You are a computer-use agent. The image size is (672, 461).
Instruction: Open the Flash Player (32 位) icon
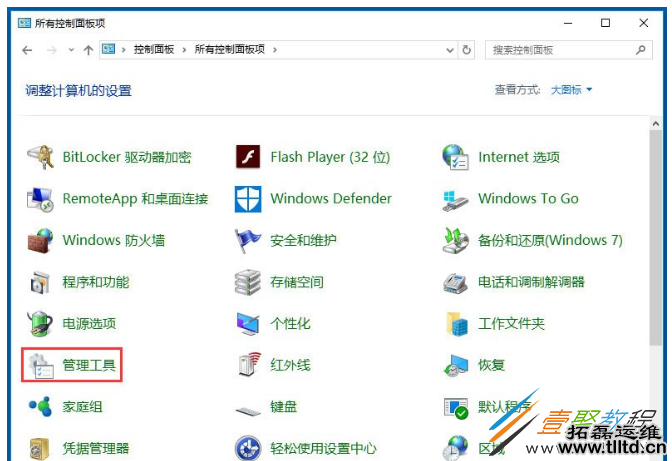point(248,157)
